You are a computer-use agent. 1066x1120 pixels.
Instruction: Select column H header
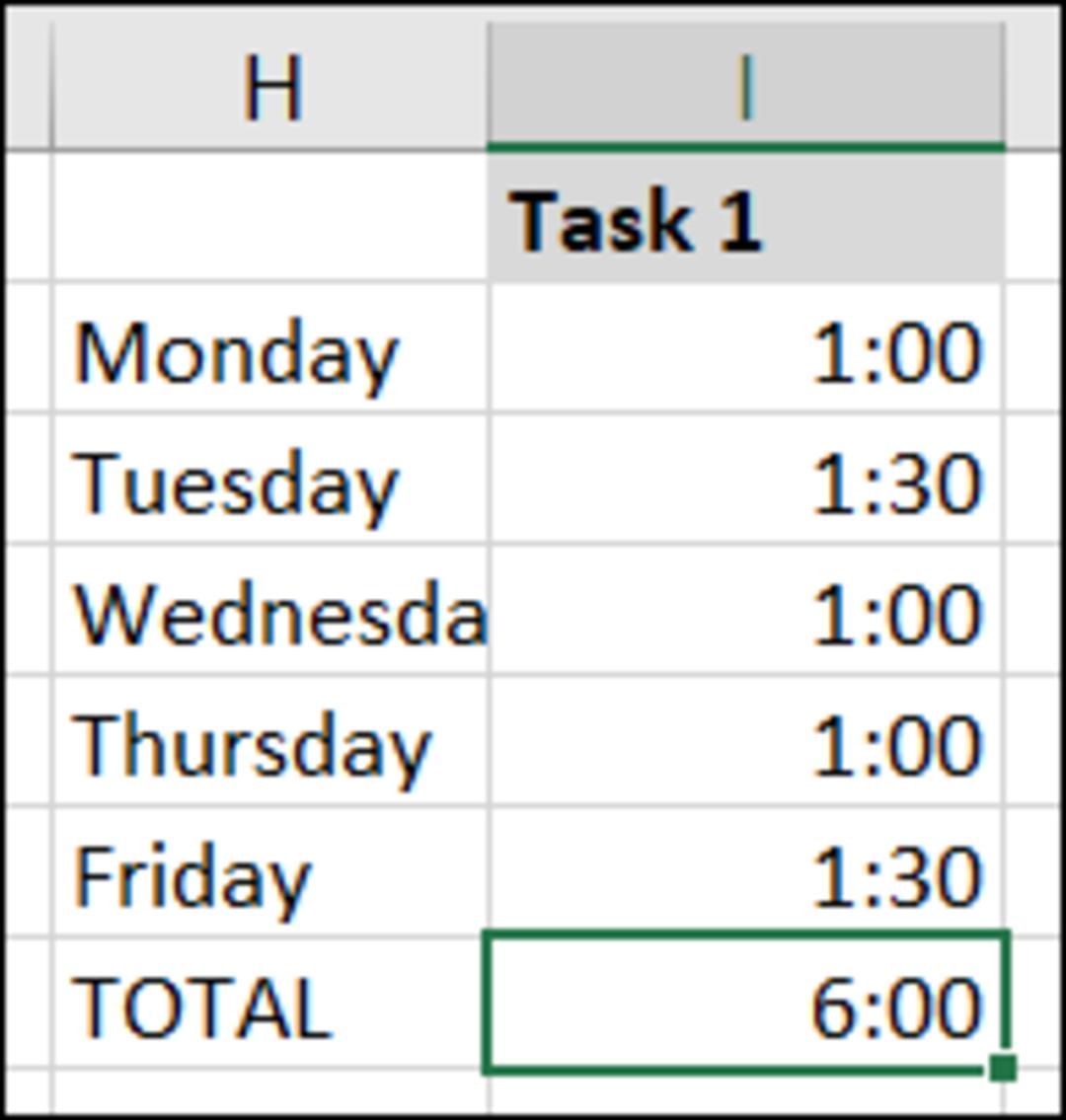point(270,86)
